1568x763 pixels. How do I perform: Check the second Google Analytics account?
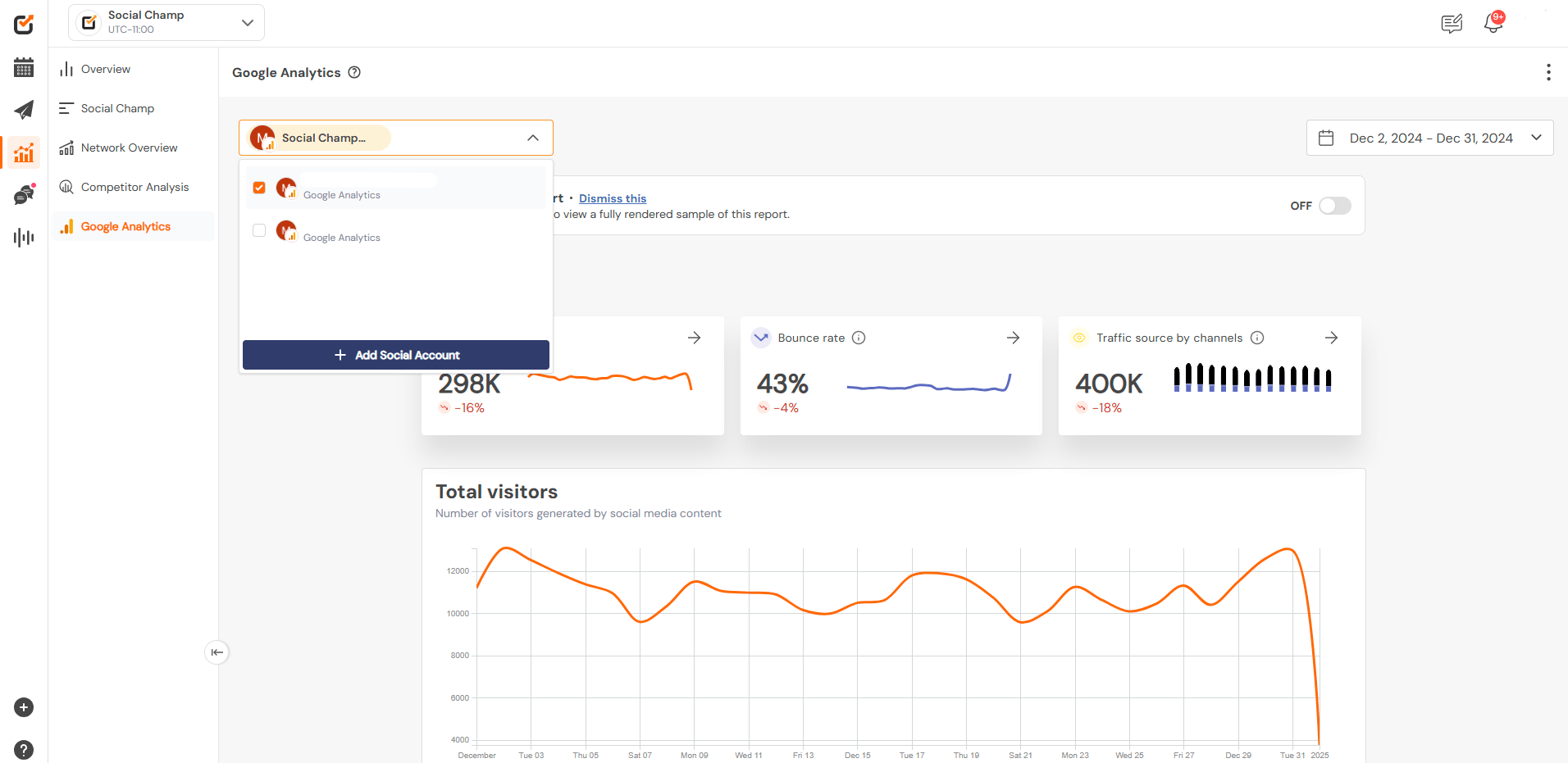point(259,230)
